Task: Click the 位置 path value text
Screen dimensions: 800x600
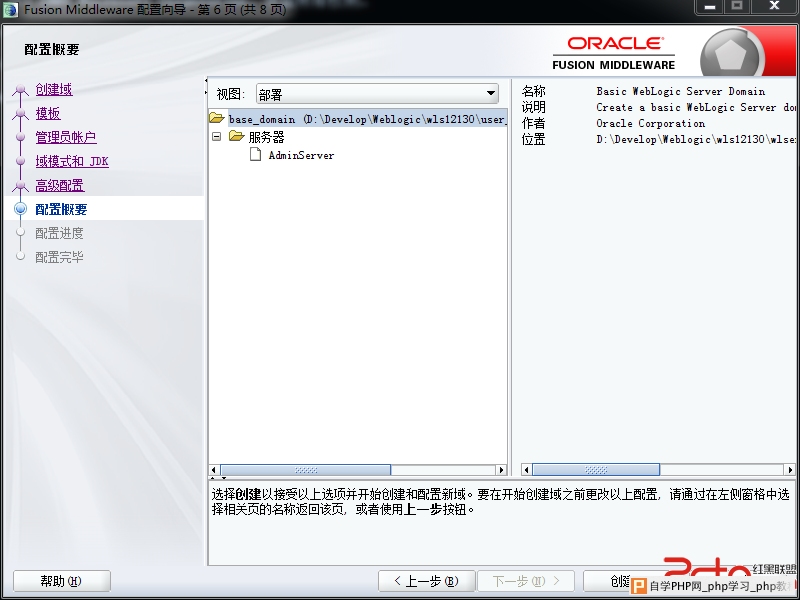Action: point(695,139)
